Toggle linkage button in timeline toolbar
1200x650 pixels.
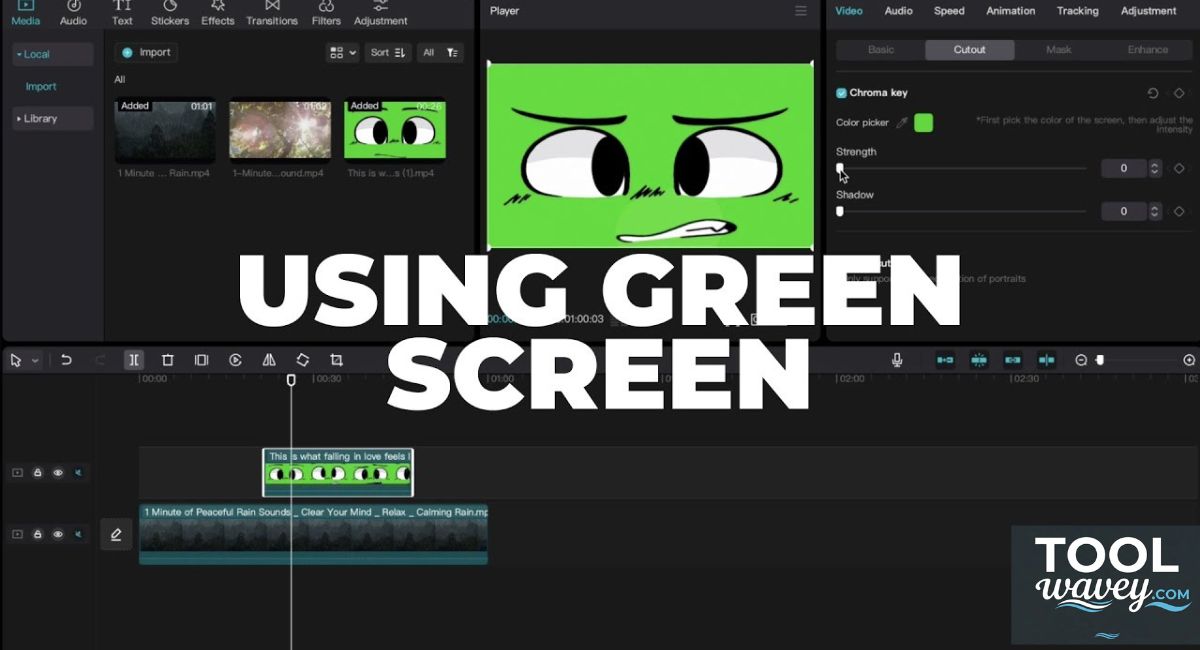coord(1013,360)
